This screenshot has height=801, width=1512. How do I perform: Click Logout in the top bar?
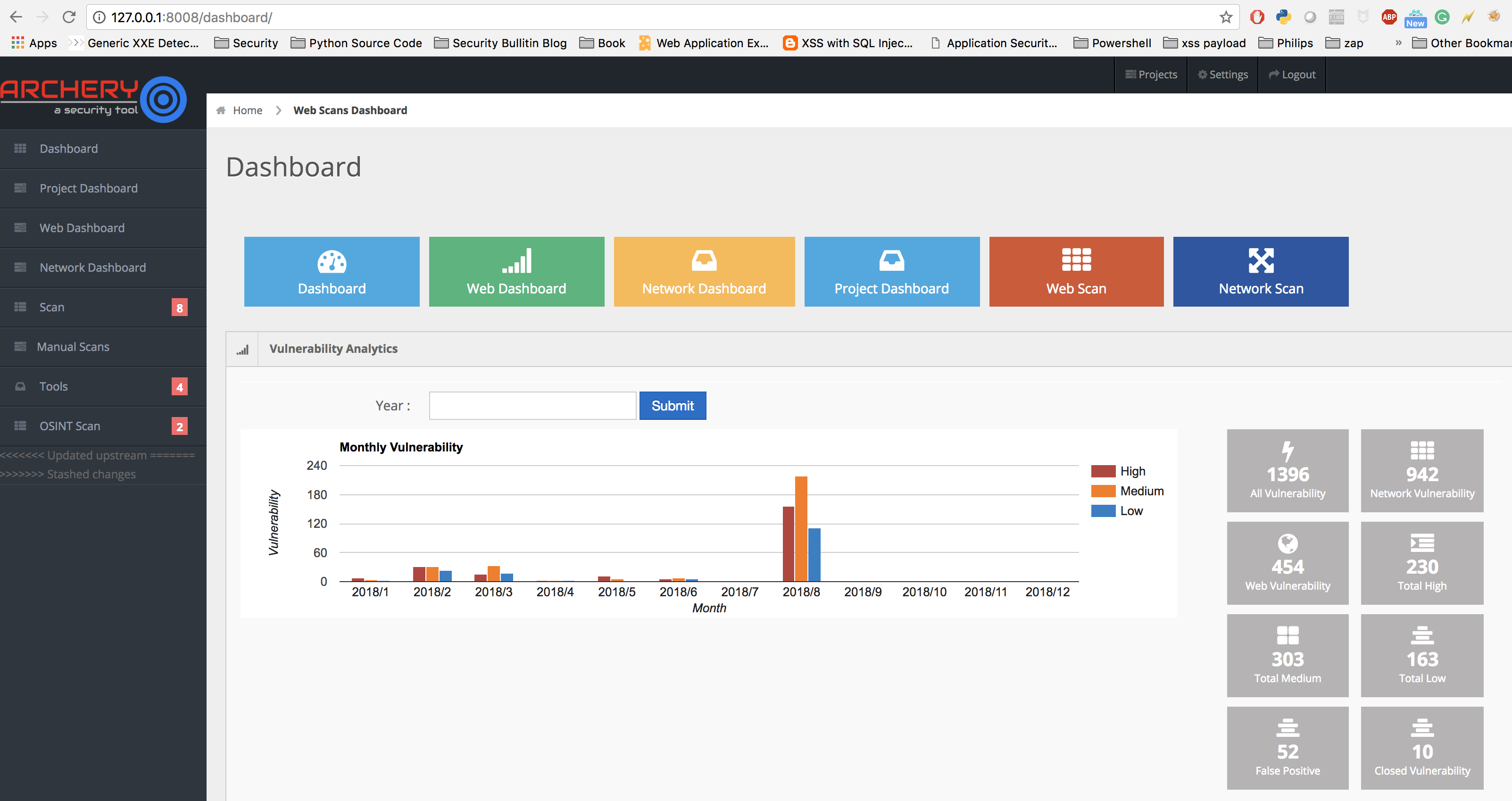(1292, 75)
